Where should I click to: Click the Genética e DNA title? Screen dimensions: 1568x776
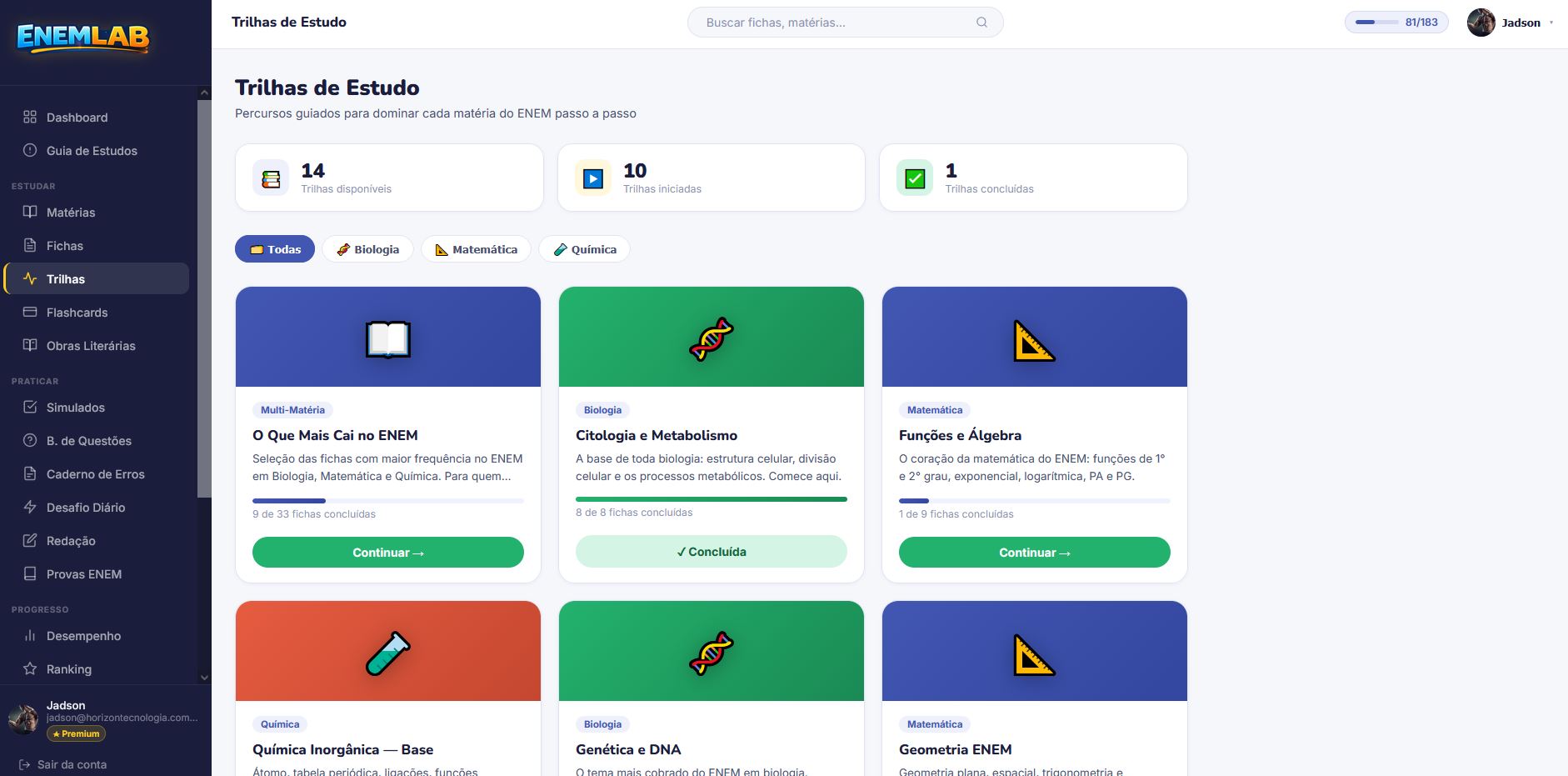(x=628, y=749)
